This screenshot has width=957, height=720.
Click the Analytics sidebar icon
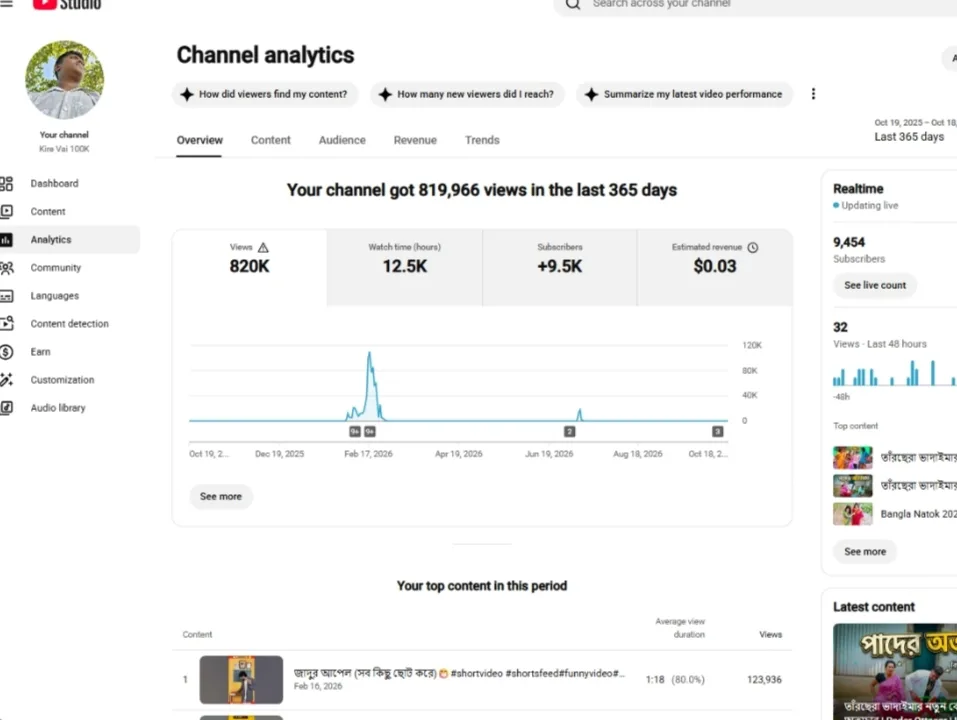[x=7, y=240]
